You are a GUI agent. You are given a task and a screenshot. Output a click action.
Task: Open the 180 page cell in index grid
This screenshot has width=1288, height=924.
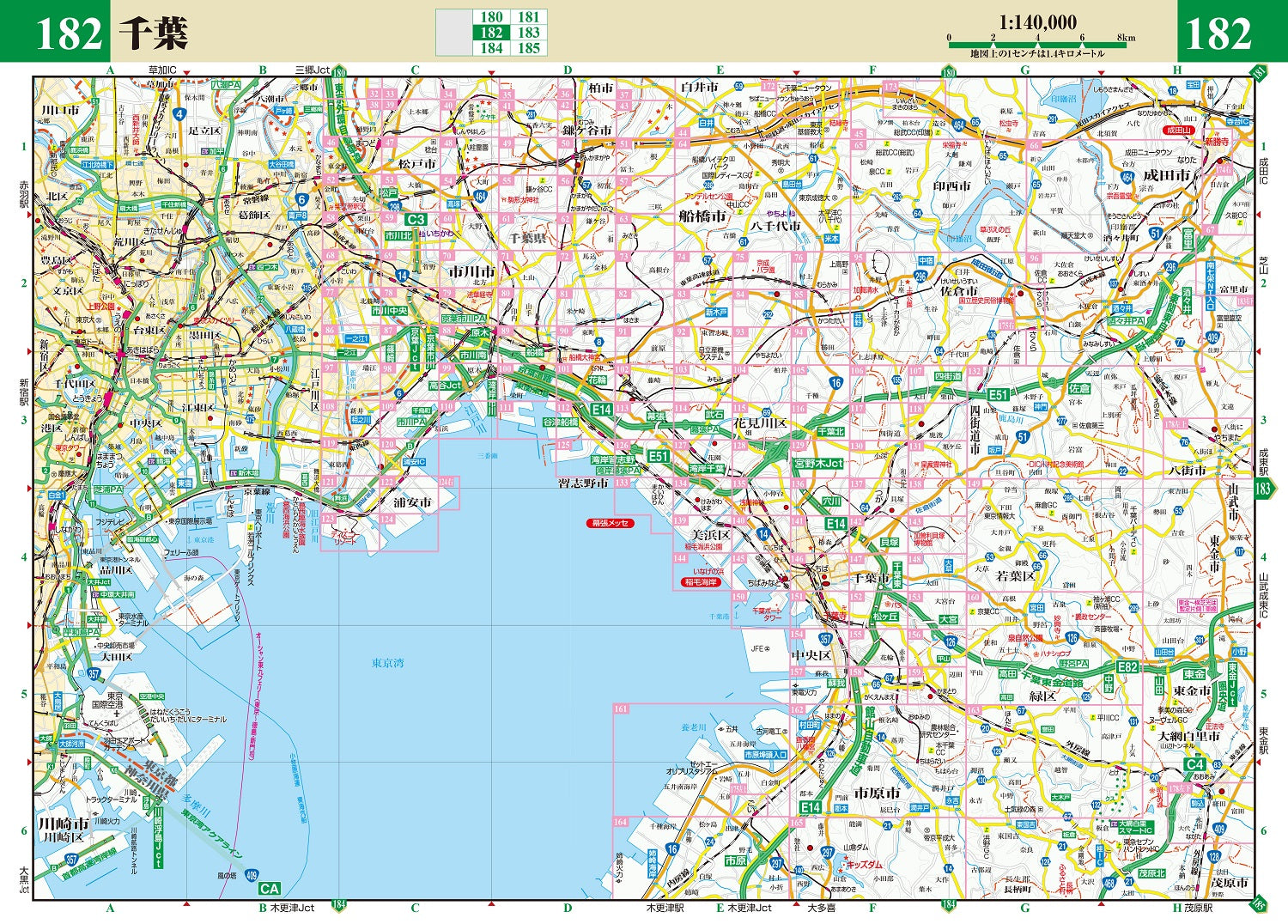tap(492, 15)
